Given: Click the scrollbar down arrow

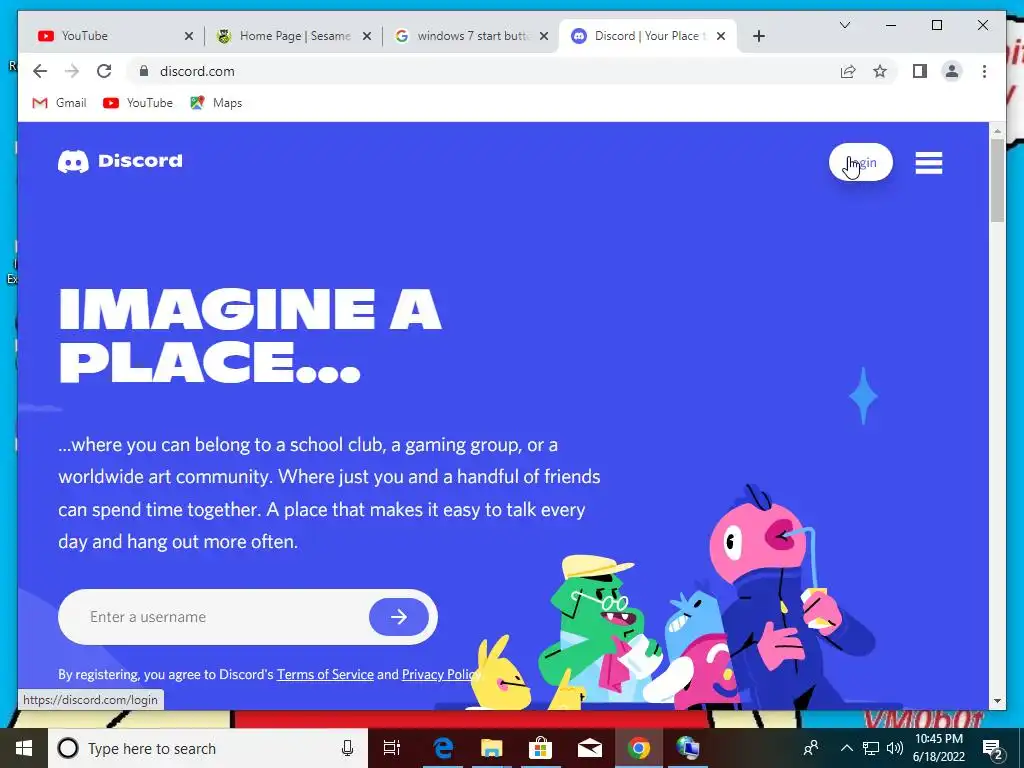Looking at the screenshot, I should tap(997, 701).
